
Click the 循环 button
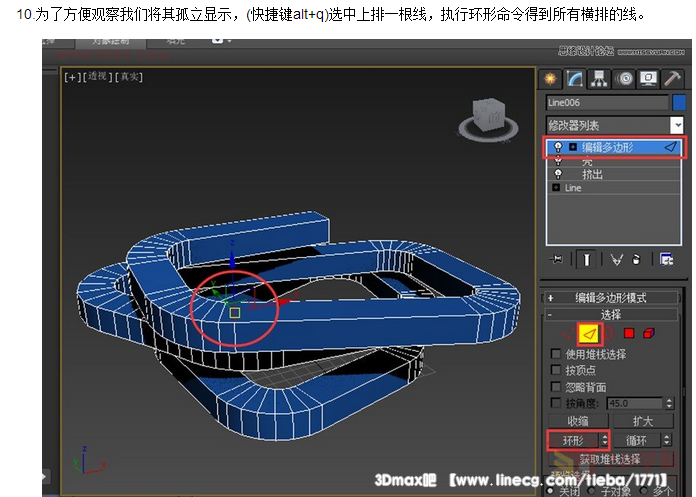coord(637,440)
